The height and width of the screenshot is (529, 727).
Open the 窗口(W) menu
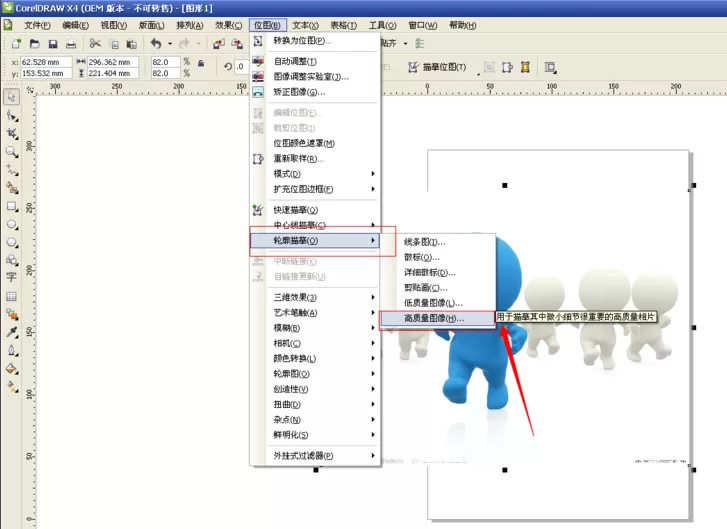coord(422,25)
